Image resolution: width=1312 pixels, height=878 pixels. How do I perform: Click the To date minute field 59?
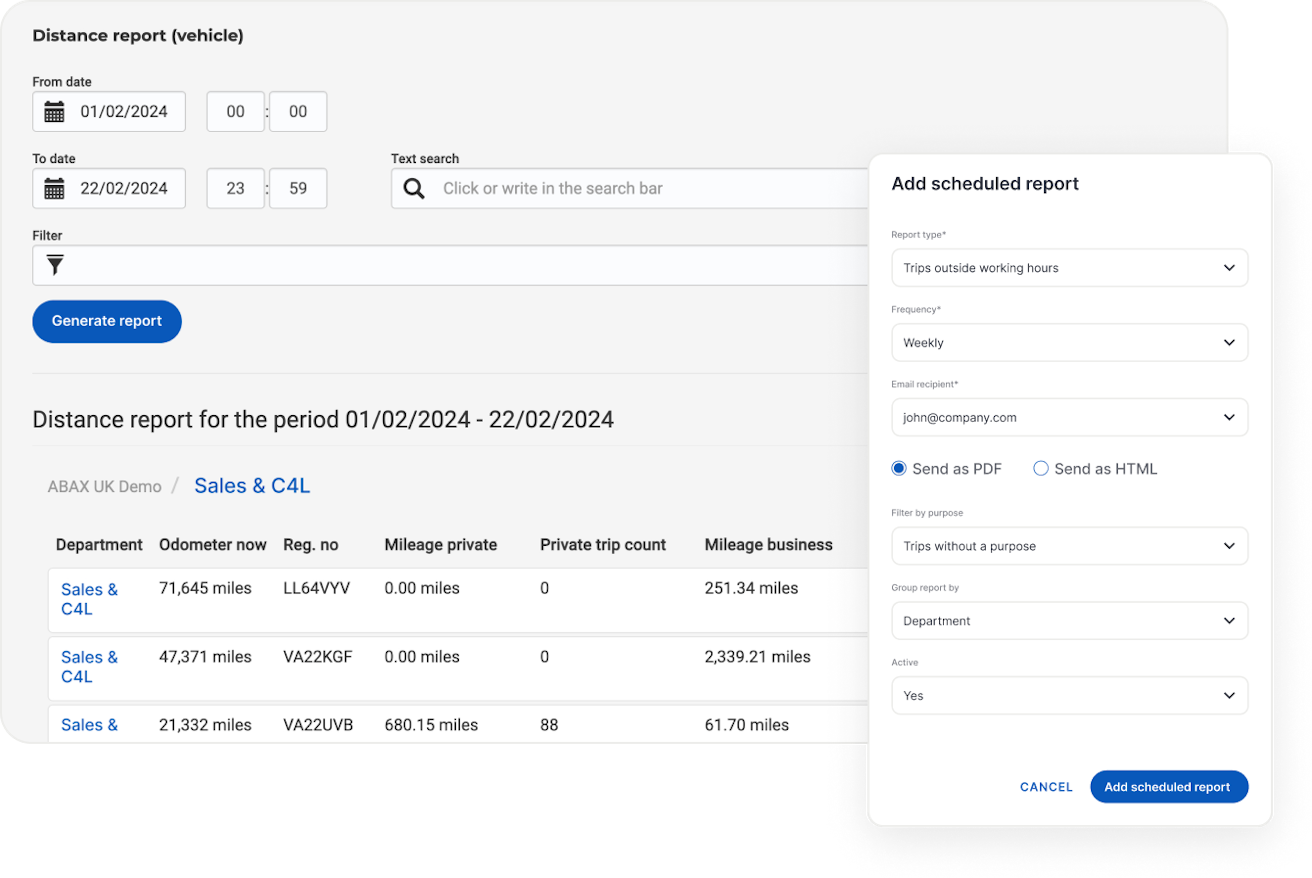(298, 188)
